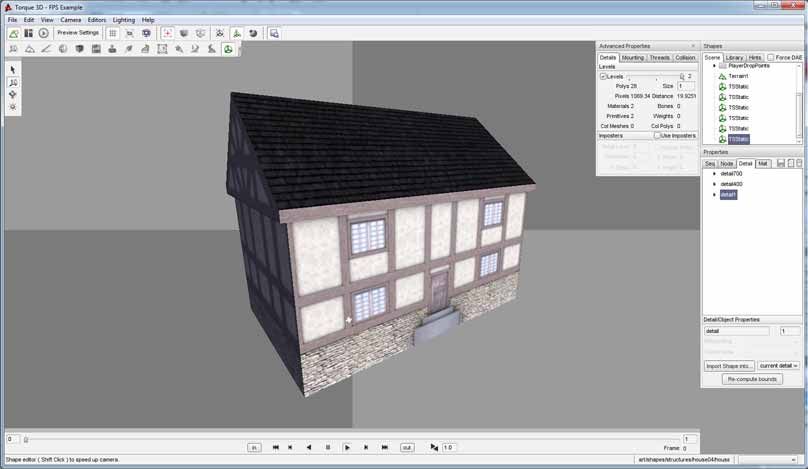Expand the PlayerDropPoints folder
808x469 pixels.
(x=714, y=66)
